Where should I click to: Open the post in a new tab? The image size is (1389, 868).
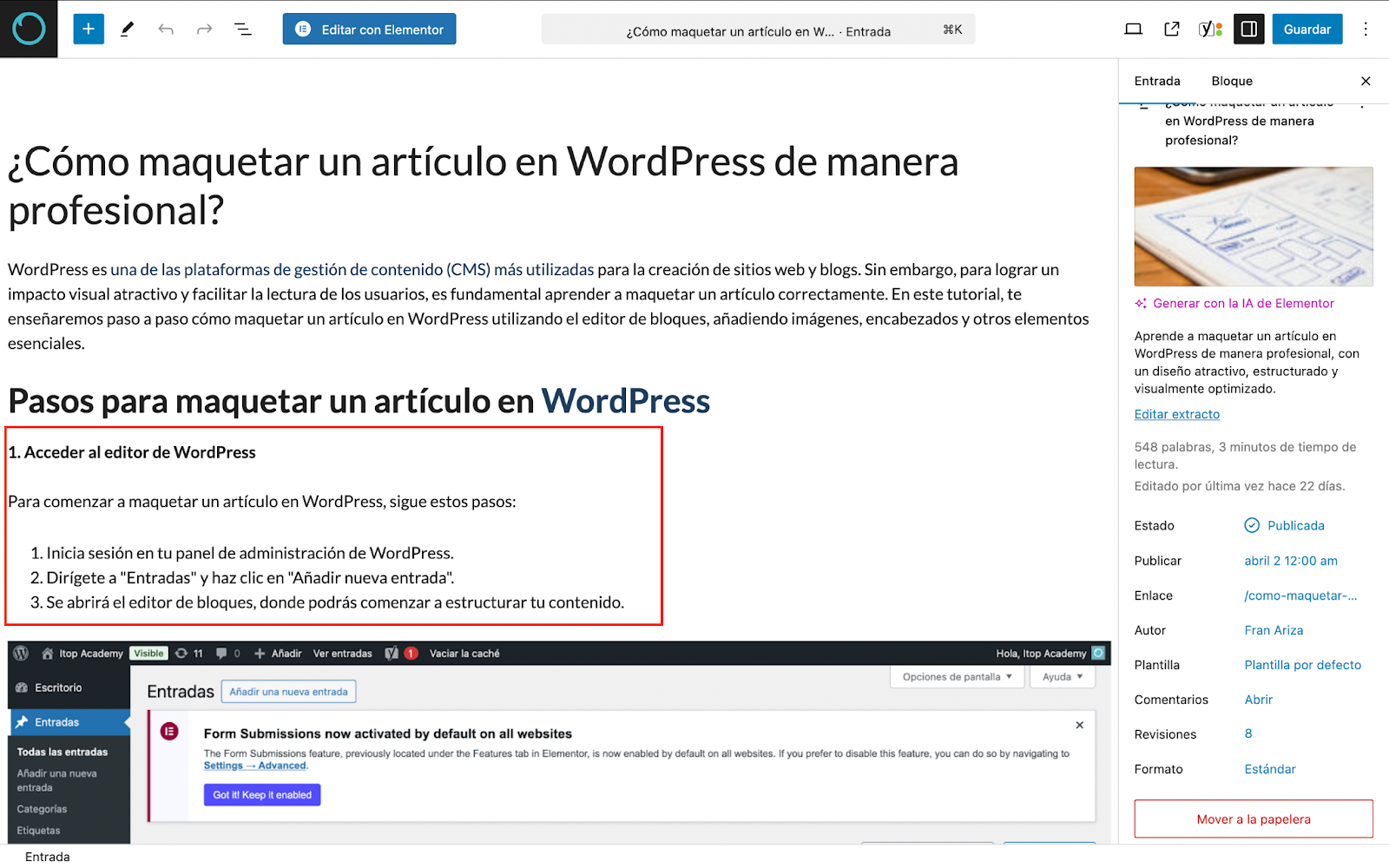[x=1171, y=30]
